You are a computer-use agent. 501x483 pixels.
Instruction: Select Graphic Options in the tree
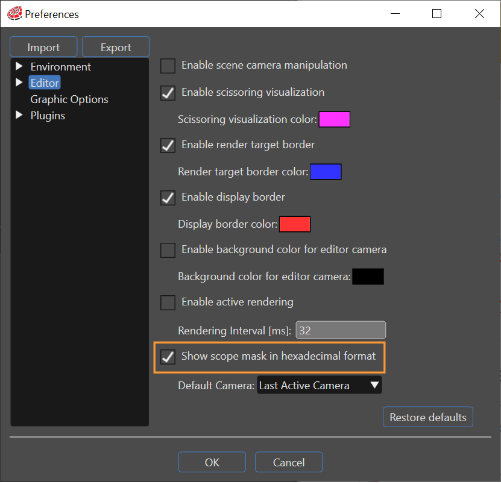coord(69,99)
